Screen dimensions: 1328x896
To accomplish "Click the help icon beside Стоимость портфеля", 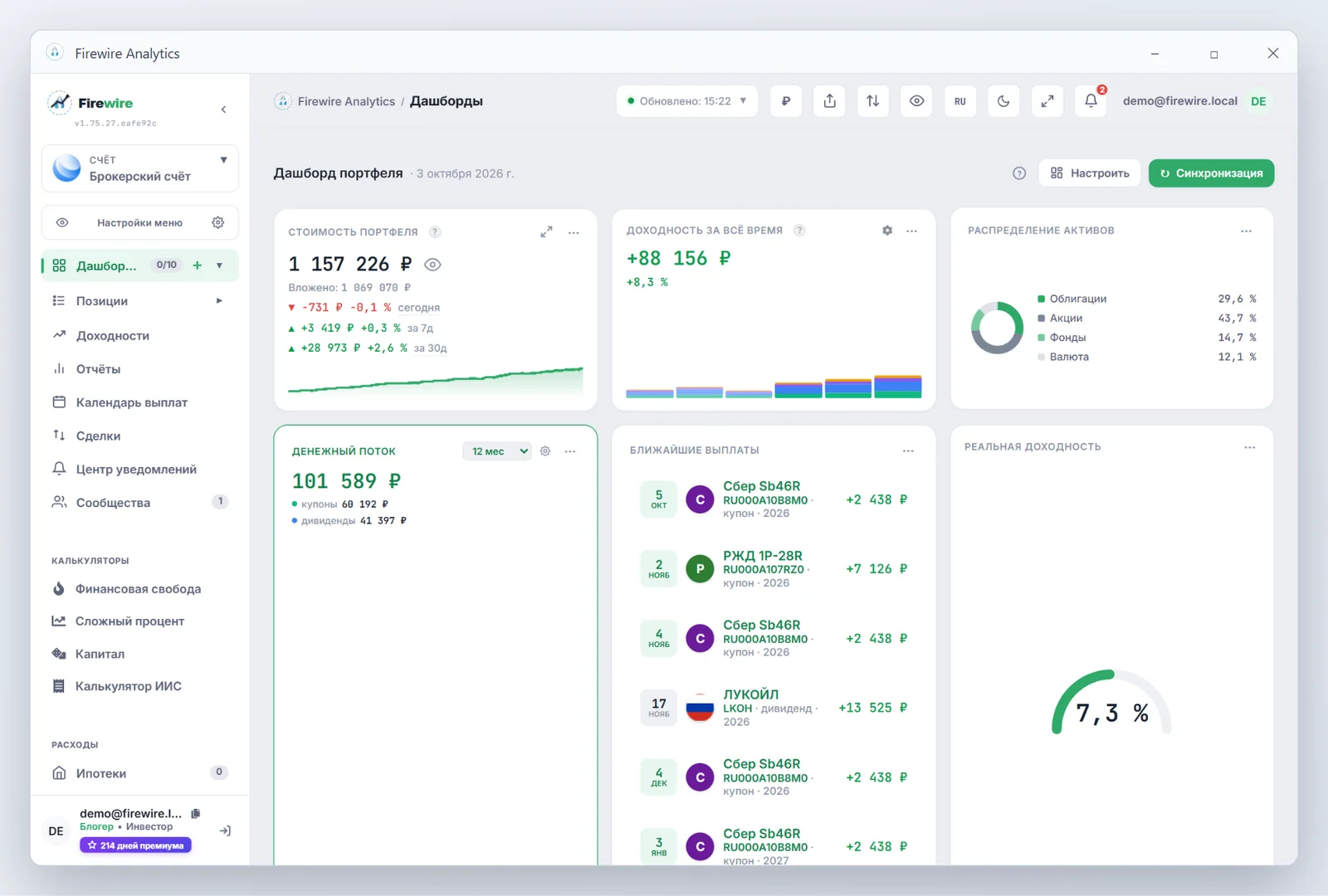I will click(x=435, y=232).
